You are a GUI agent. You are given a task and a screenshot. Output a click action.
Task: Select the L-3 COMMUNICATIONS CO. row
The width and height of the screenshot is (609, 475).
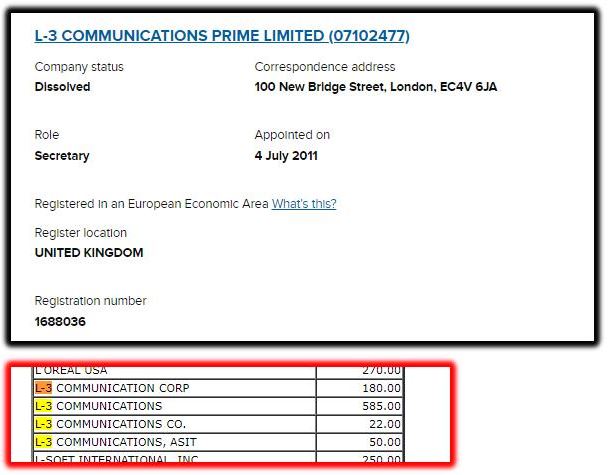[218, 424]
